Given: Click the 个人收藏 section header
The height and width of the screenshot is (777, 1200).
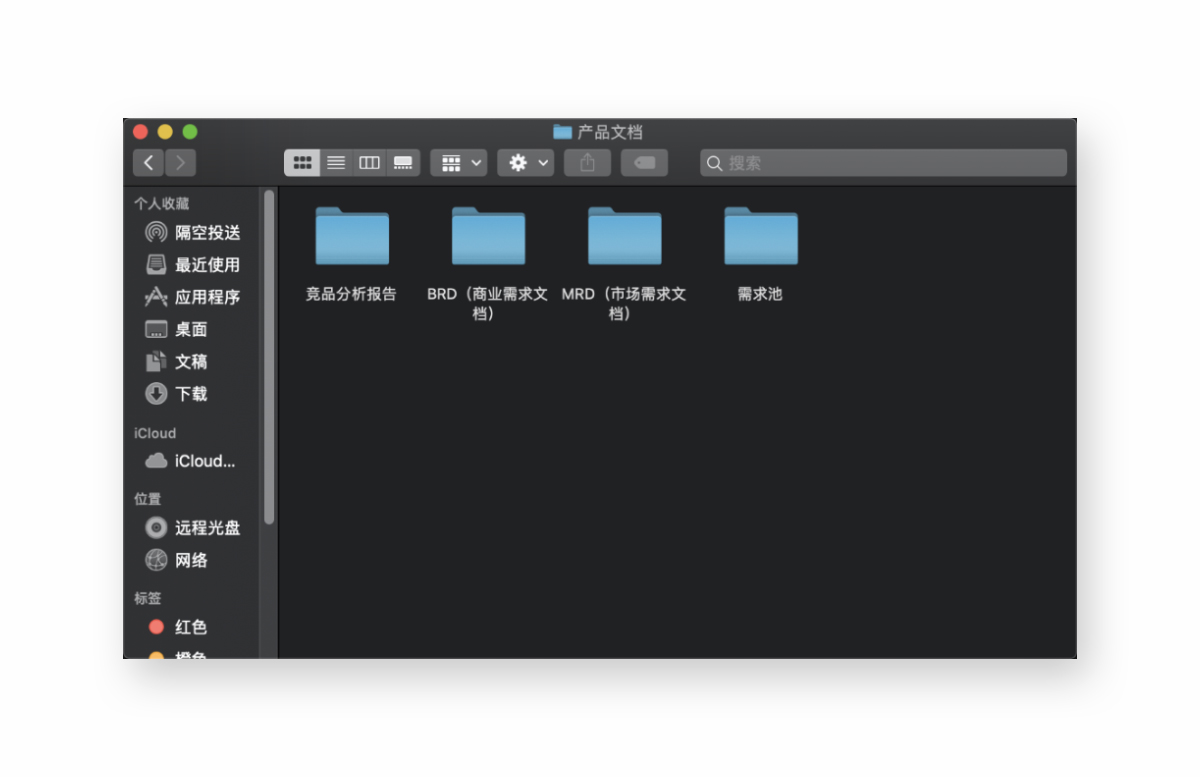Looking at the screenshot, I should tap(162, 203).
